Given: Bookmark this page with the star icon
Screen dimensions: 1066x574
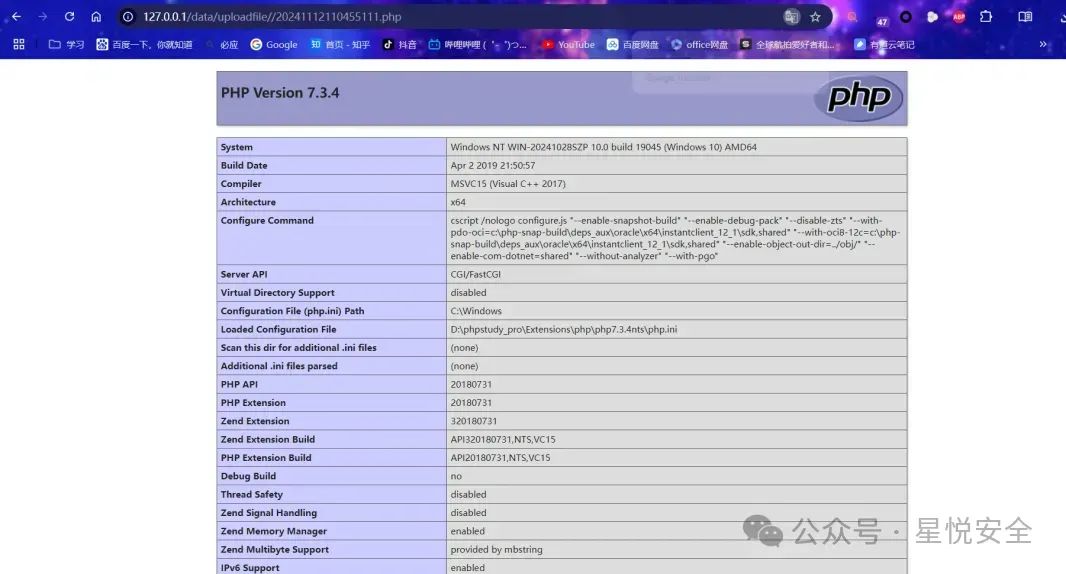Looking at the screenshot, I should 815,17.
